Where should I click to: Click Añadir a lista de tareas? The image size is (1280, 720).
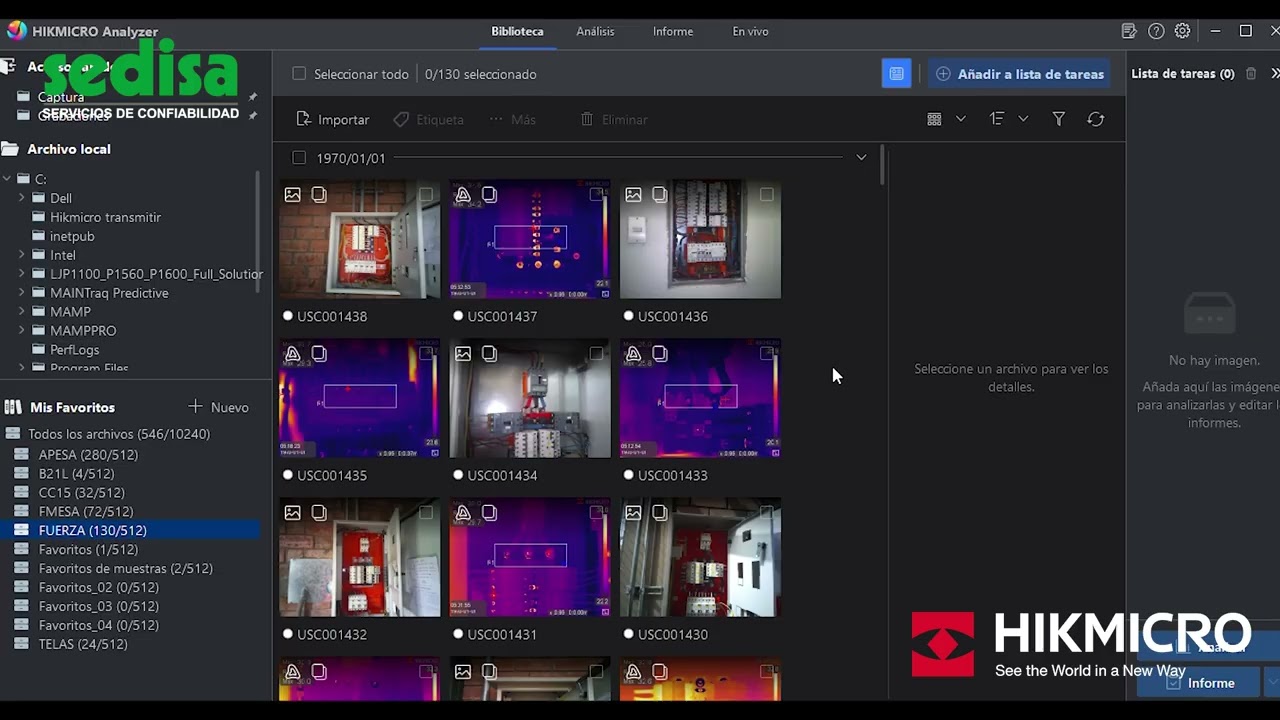1021,74
